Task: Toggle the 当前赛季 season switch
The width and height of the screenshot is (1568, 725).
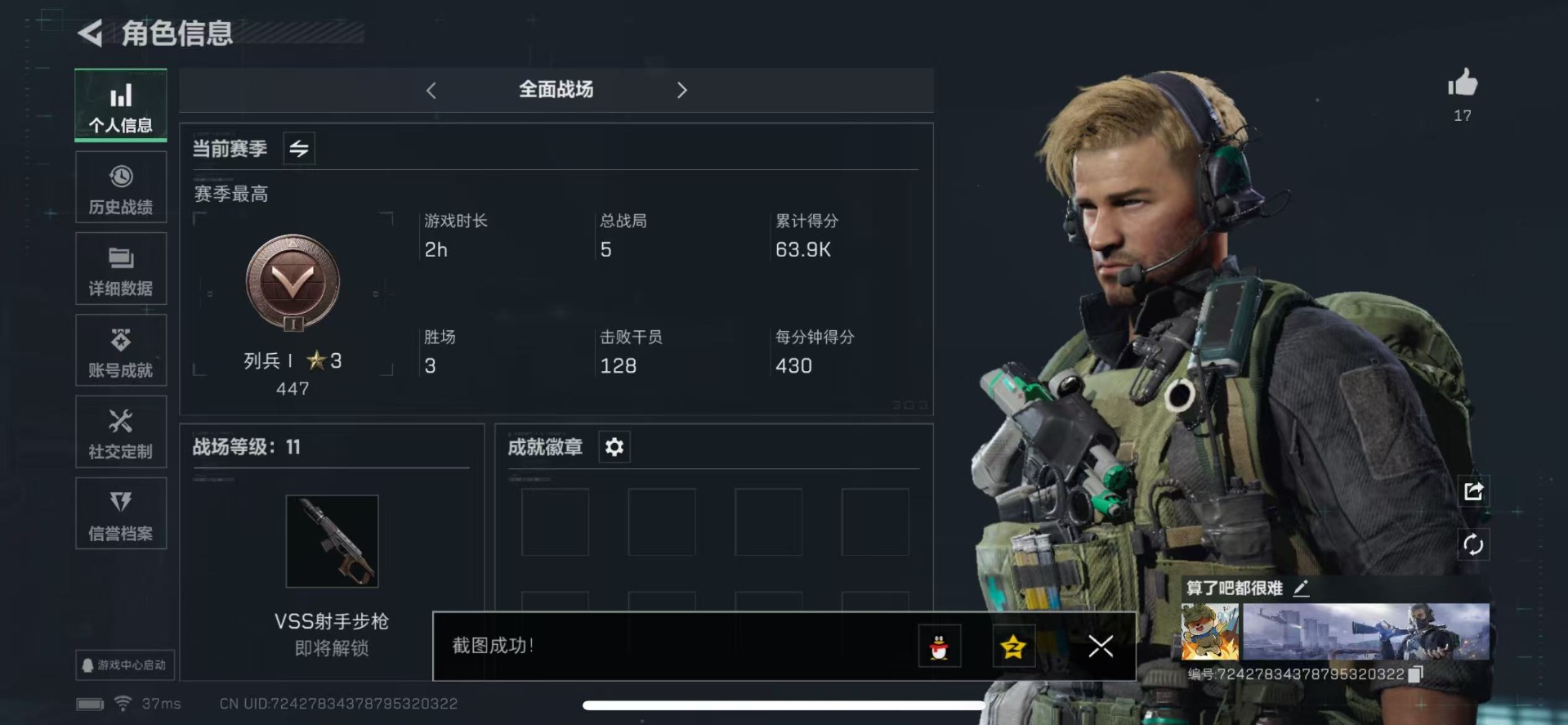Action: pos(299,149)
